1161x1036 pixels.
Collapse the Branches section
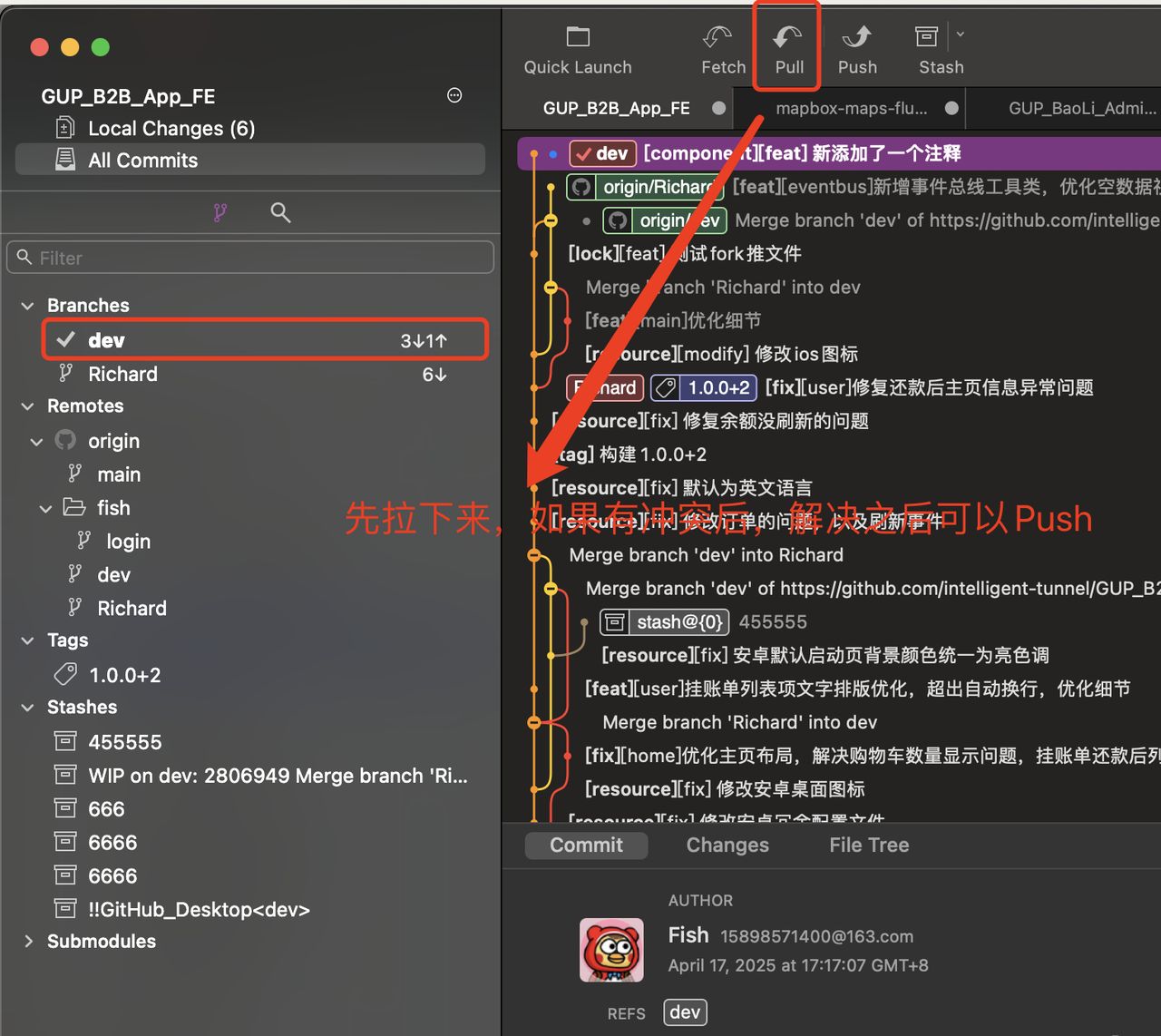click(28, 306)
